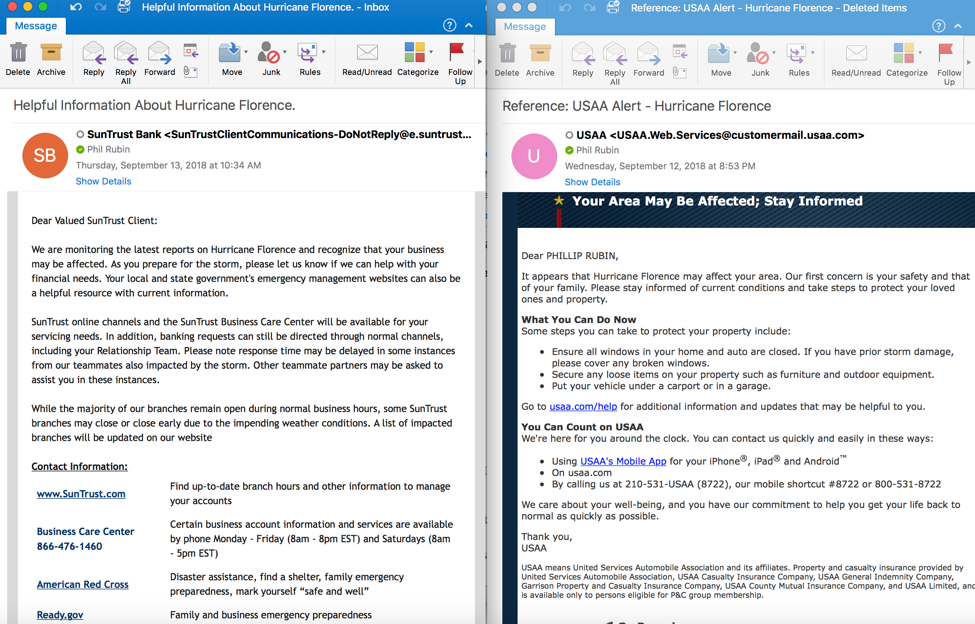
Task: Reply All in the SunTrust message window
Action: 126,62
